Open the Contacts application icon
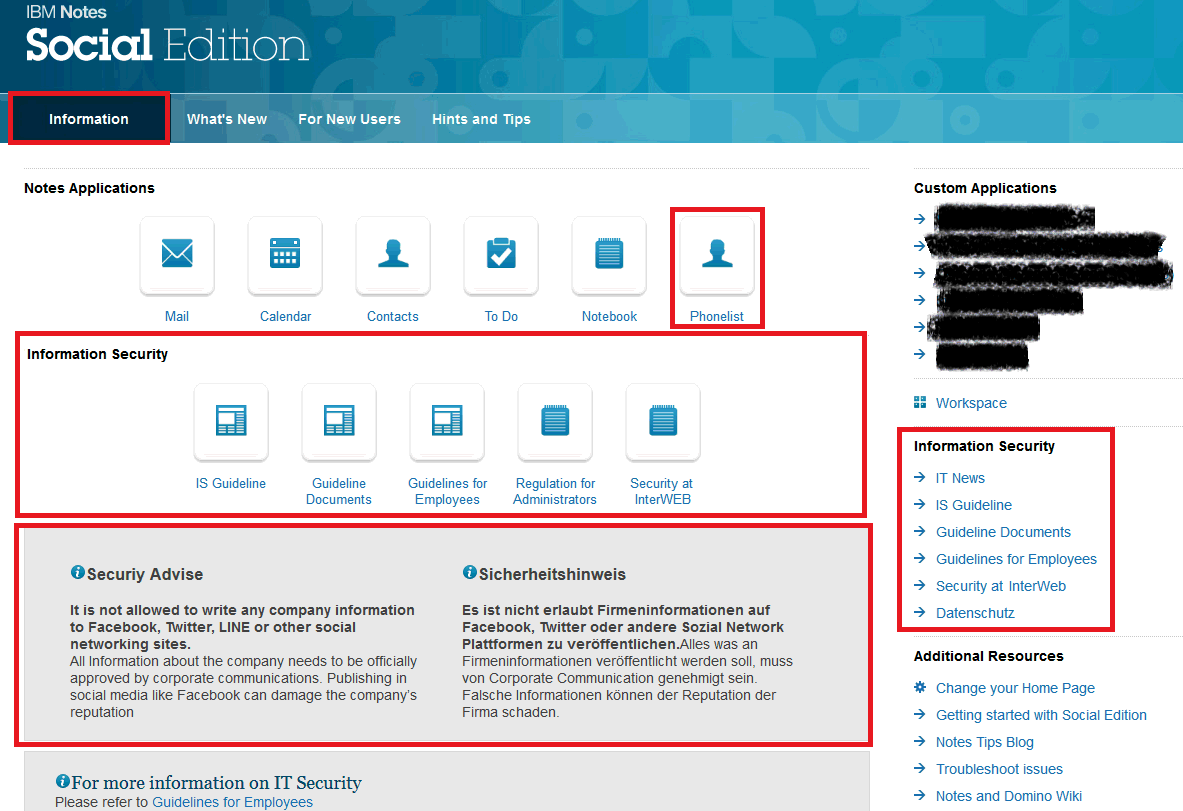The image size is (1183, 811). click(x=393, y=256)
